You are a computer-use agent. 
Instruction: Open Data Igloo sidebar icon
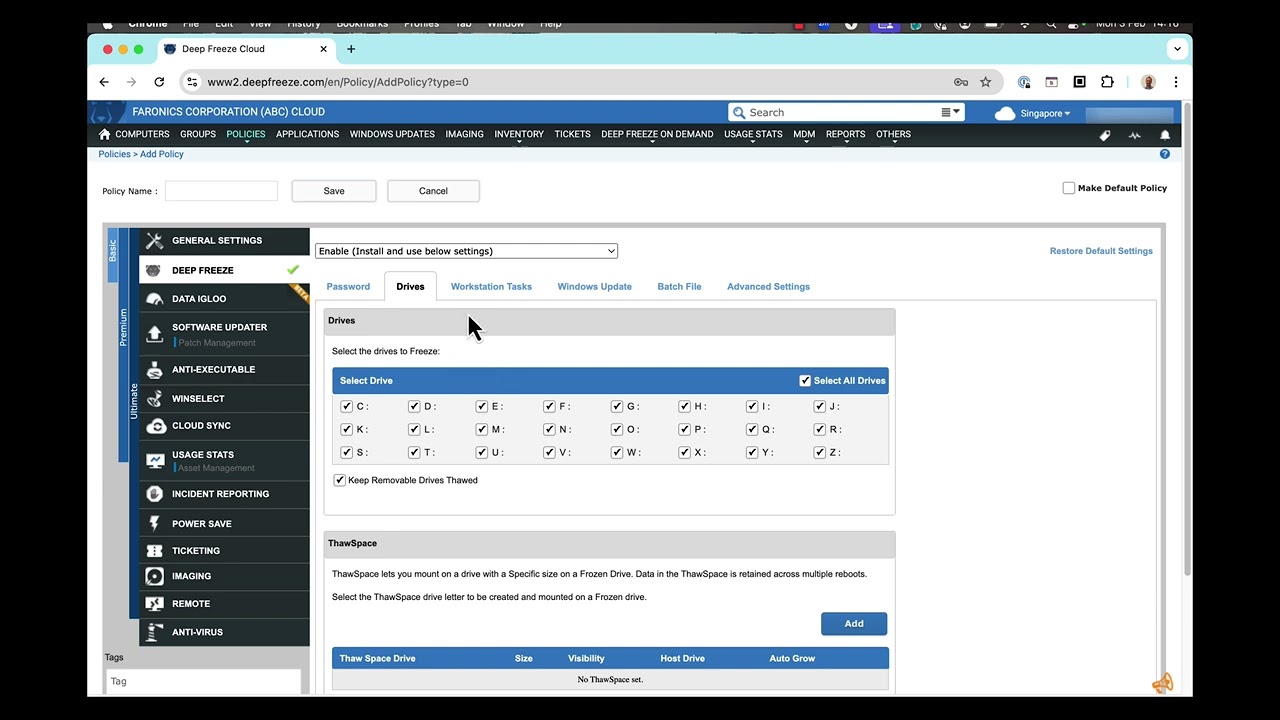click(x=154, y=299)
